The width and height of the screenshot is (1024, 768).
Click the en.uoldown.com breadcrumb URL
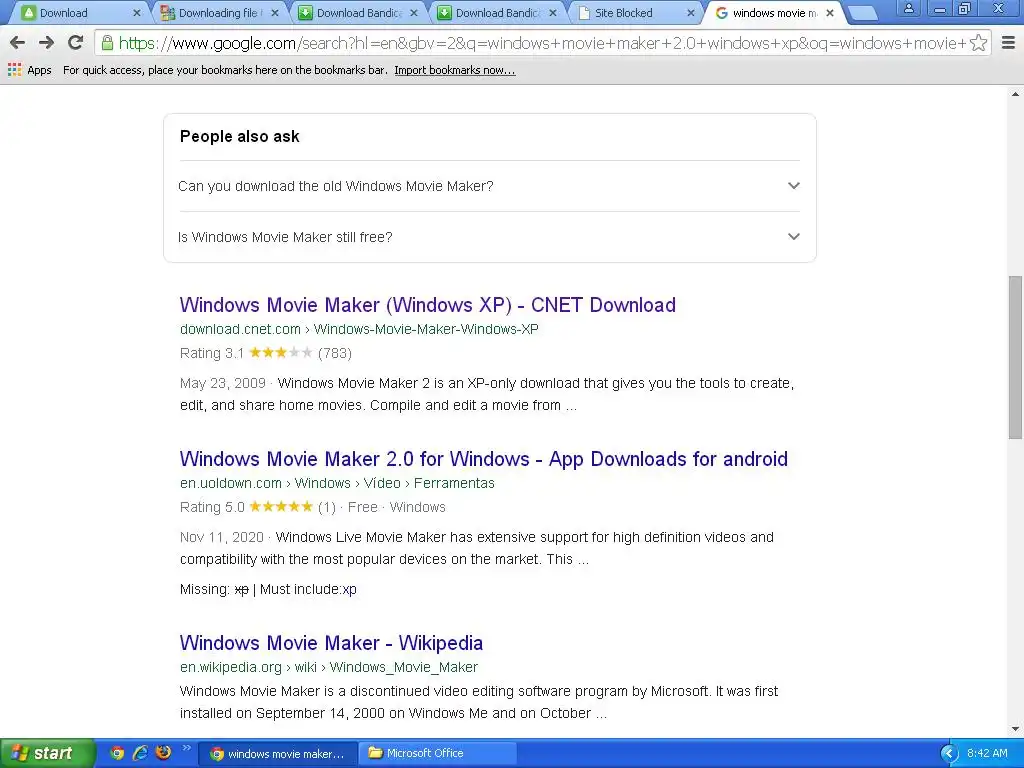[337, 483]
